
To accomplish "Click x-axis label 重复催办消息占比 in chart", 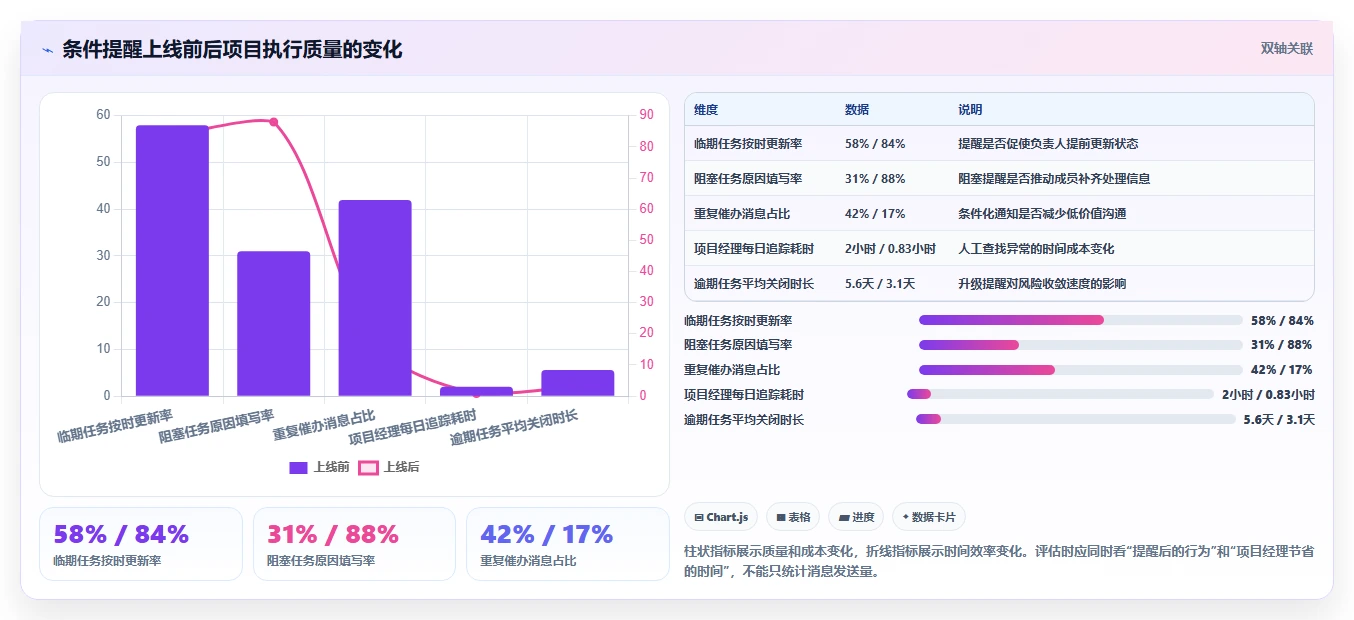I will pyautogui.click(x=324, y=426).
